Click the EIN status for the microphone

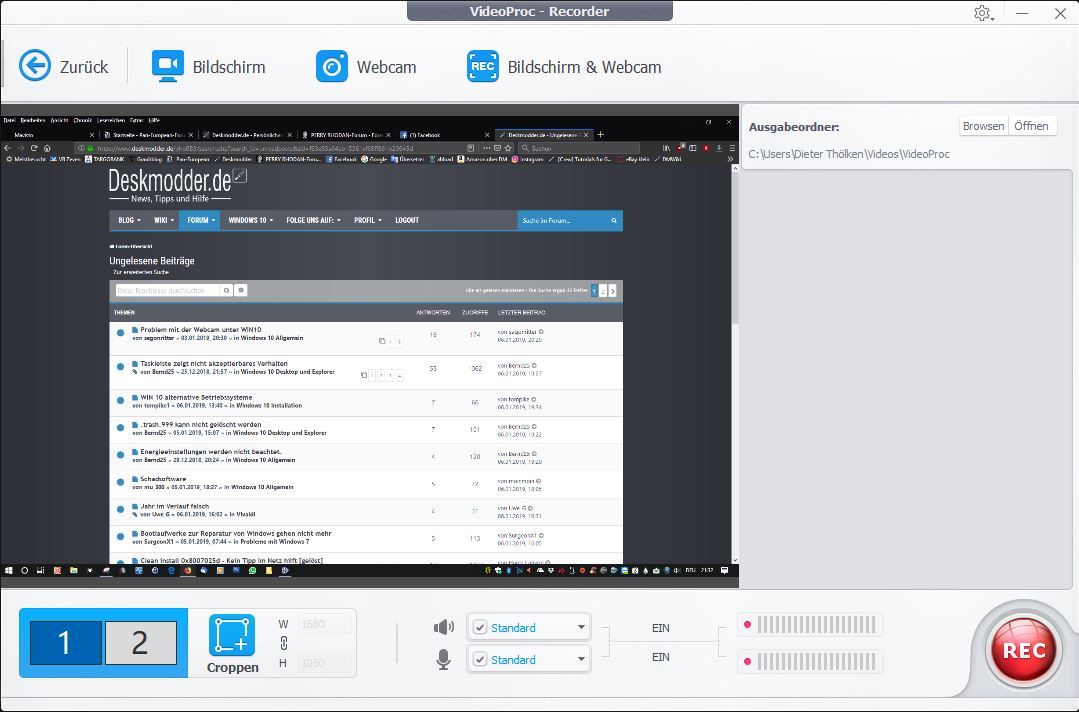(x=661, y=657)
